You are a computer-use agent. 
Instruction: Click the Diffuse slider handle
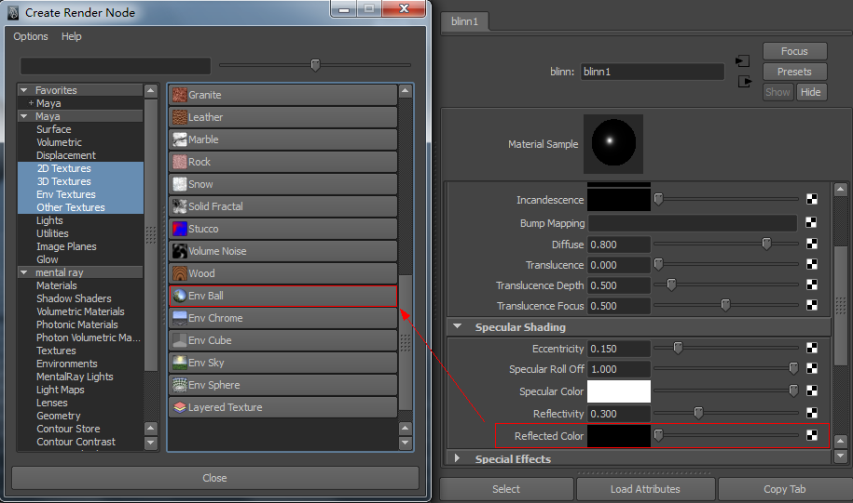pos(767,244)
